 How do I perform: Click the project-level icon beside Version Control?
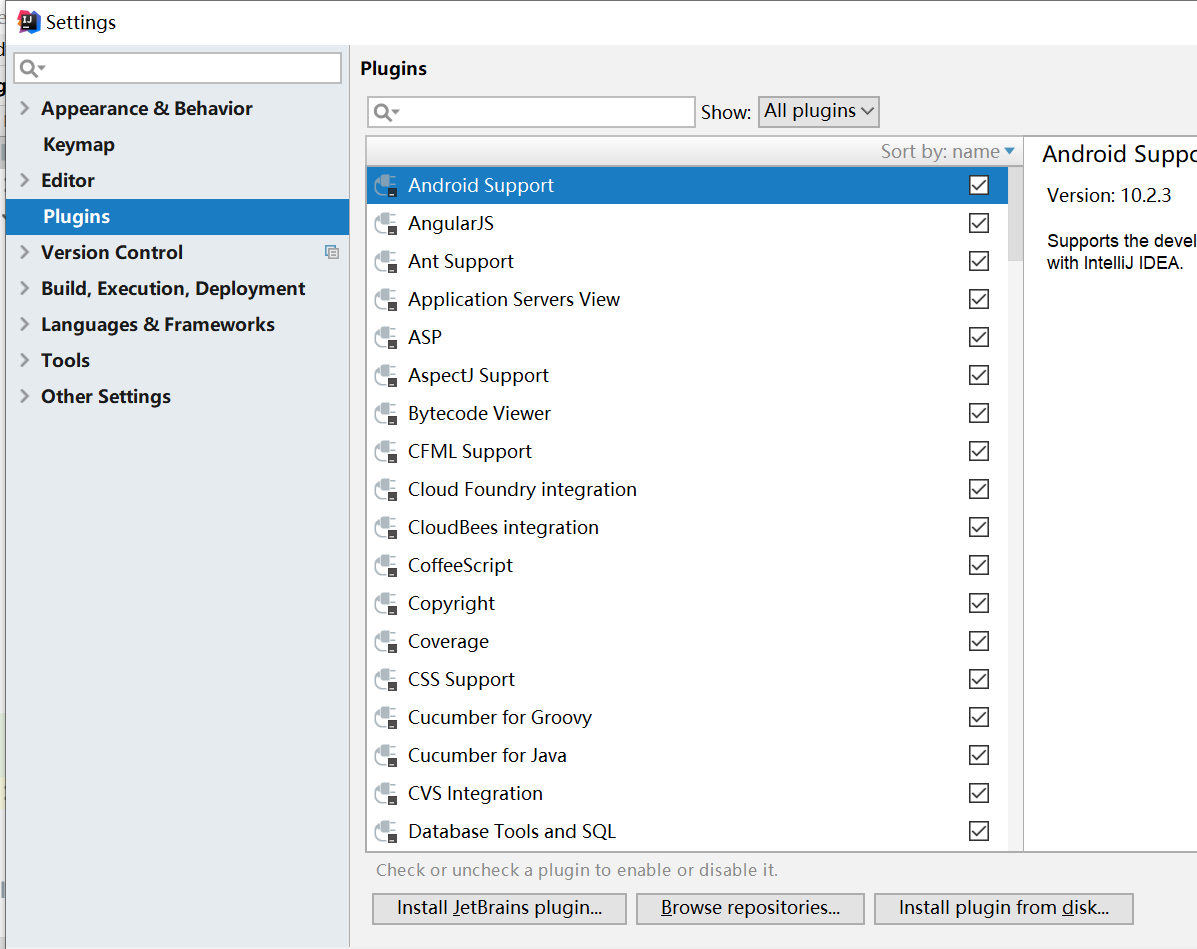pyautogui.click(x=331, y=252)
